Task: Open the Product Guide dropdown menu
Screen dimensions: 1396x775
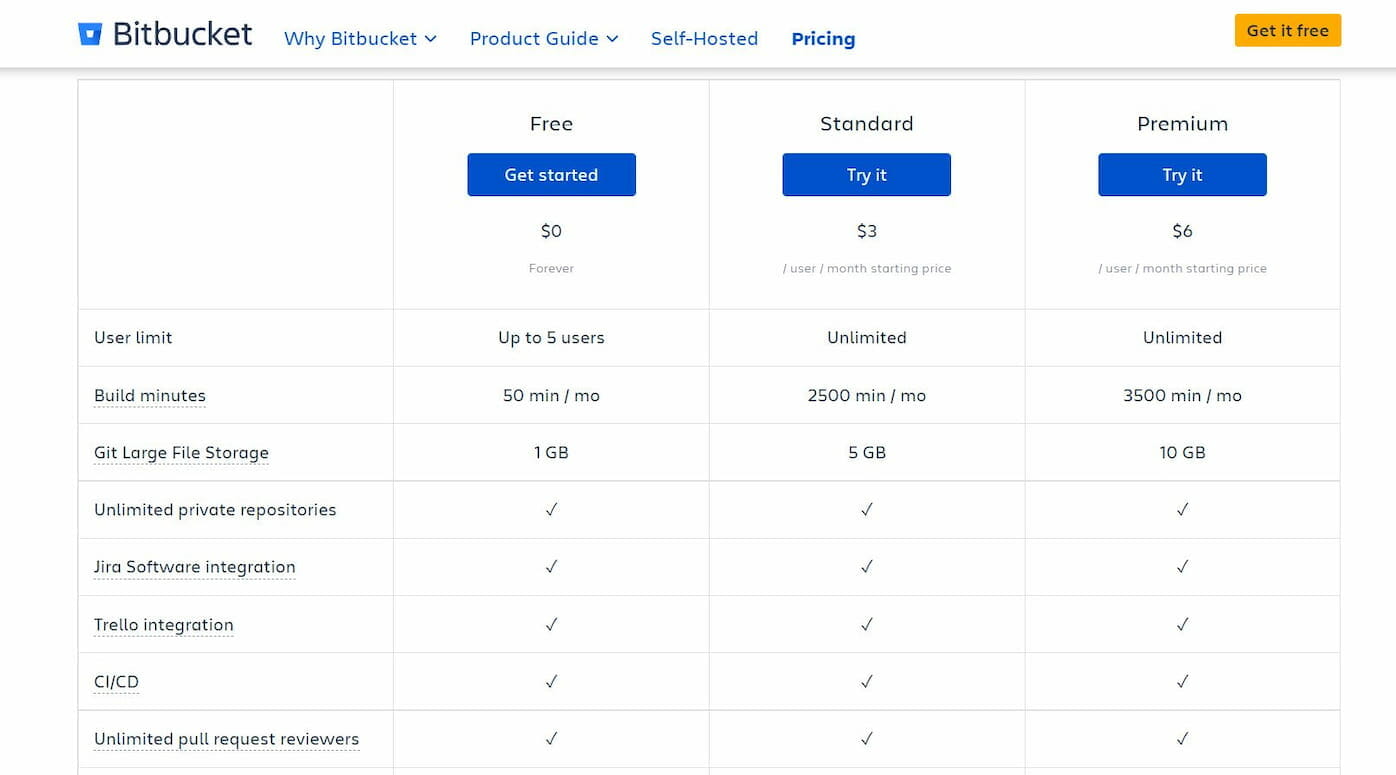Action: [x=544, y=39]
